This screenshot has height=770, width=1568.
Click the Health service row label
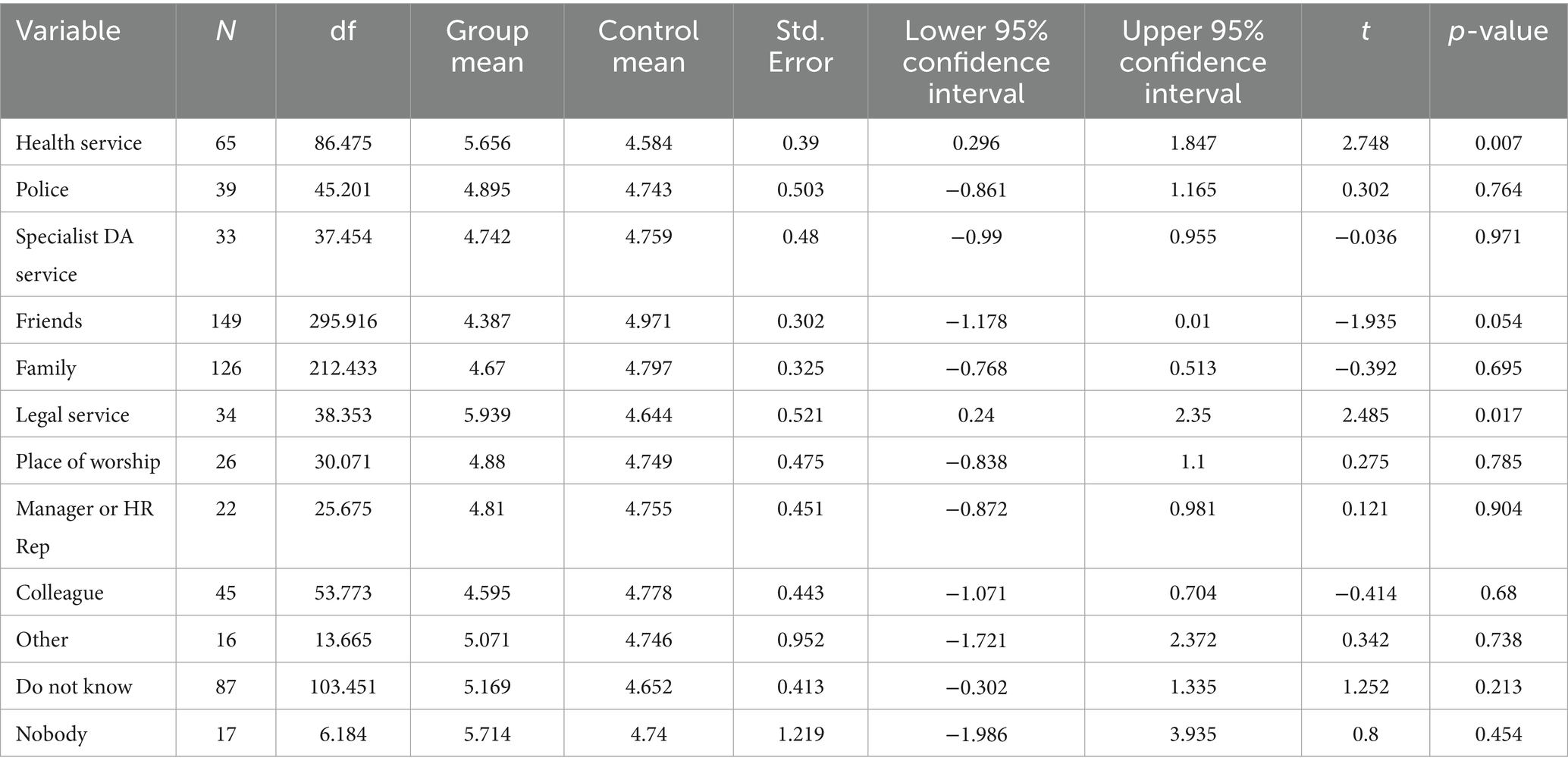79,142
